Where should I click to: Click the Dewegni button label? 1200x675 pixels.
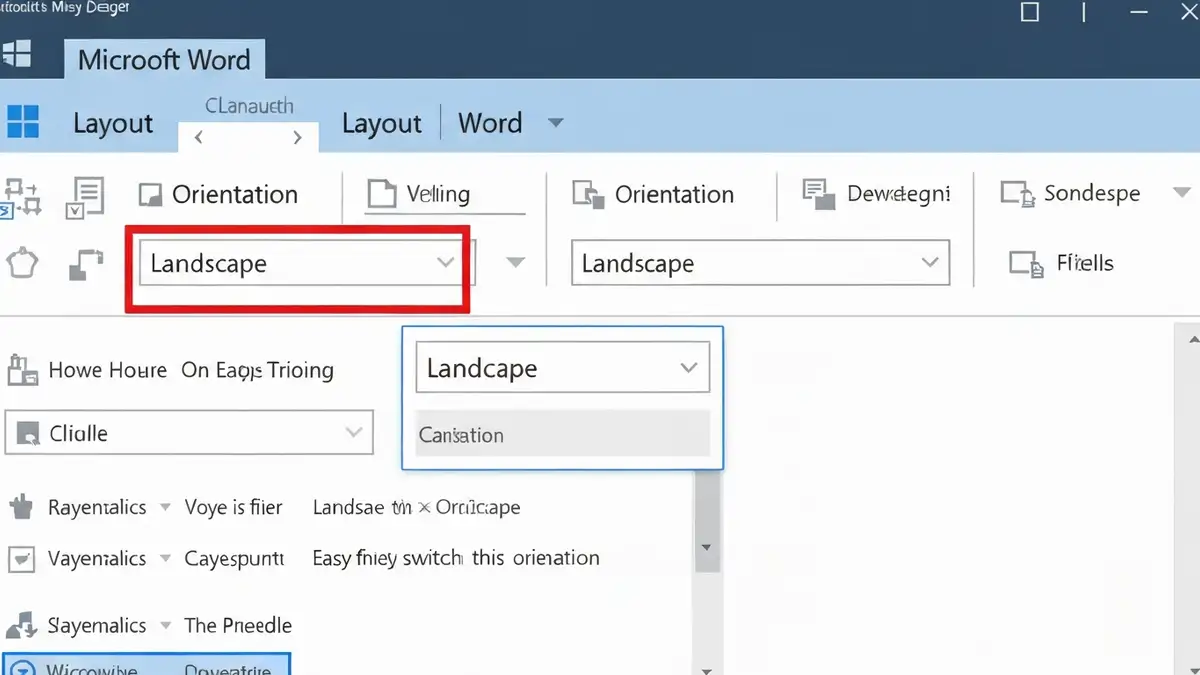(898, 193)
